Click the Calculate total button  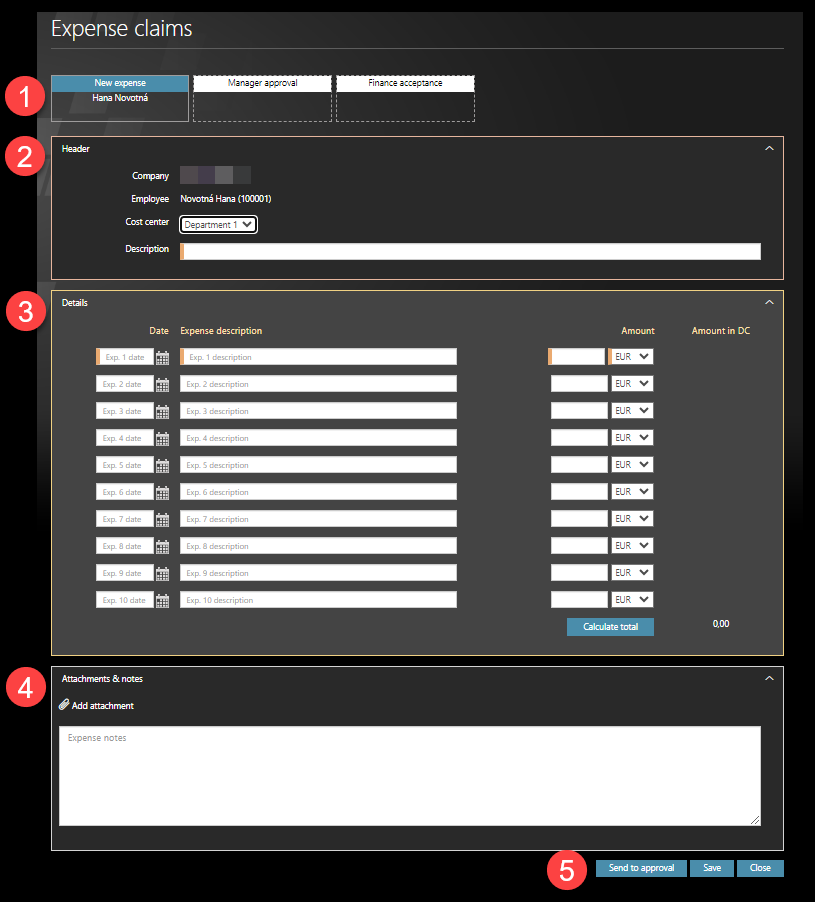610,627
